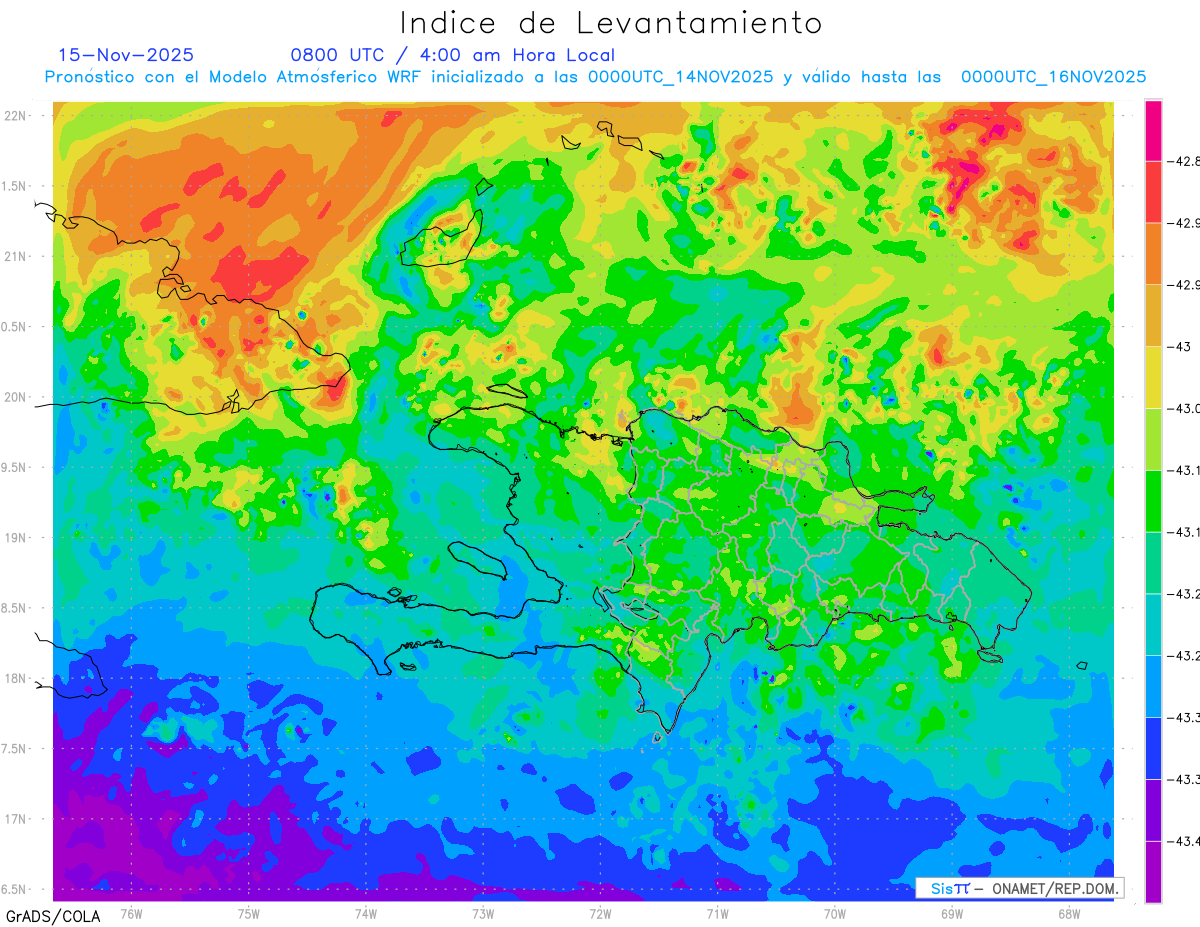Viewport: 1200px width, 927px height.
Task: Click the "69W" longitude label
Action: pos(952,913)
